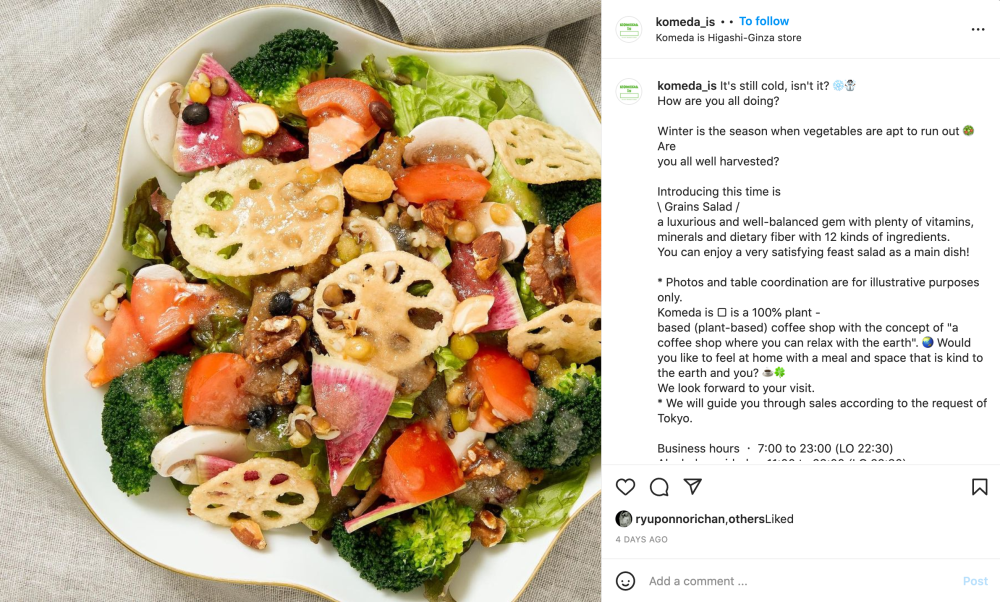The width and height of the screenshot is (1000, 602).
Task: Submit comment with Post button
Action: (x=975, y=581)
